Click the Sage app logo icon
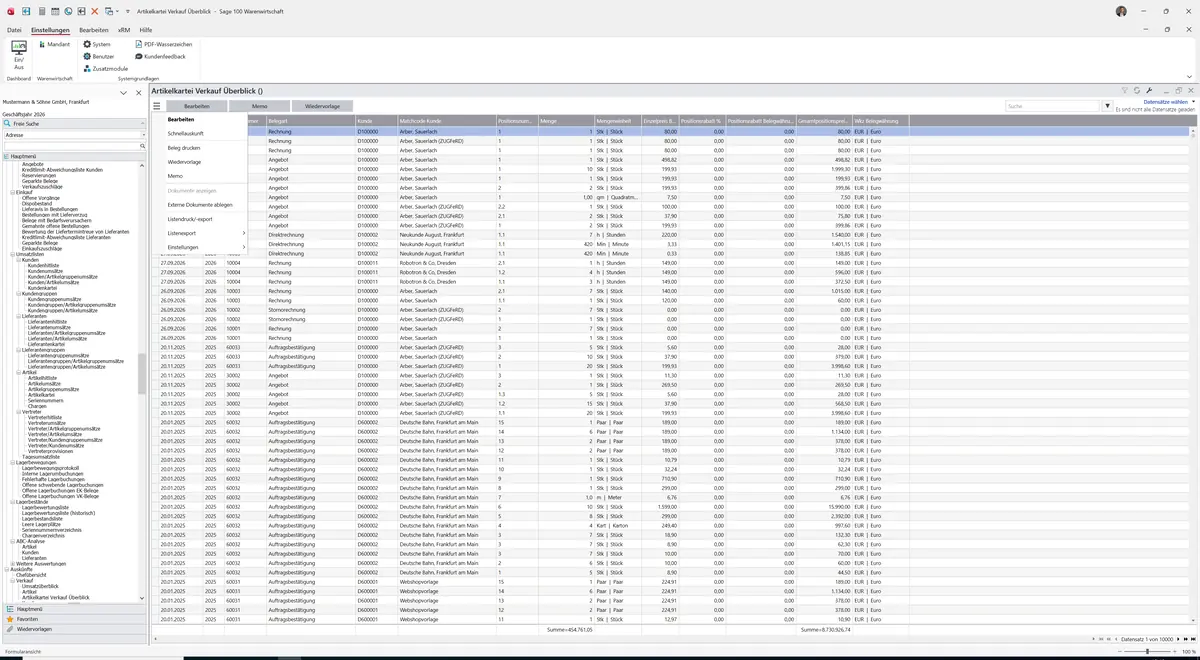Screen dimensions: 1200x660 point(10,11)
